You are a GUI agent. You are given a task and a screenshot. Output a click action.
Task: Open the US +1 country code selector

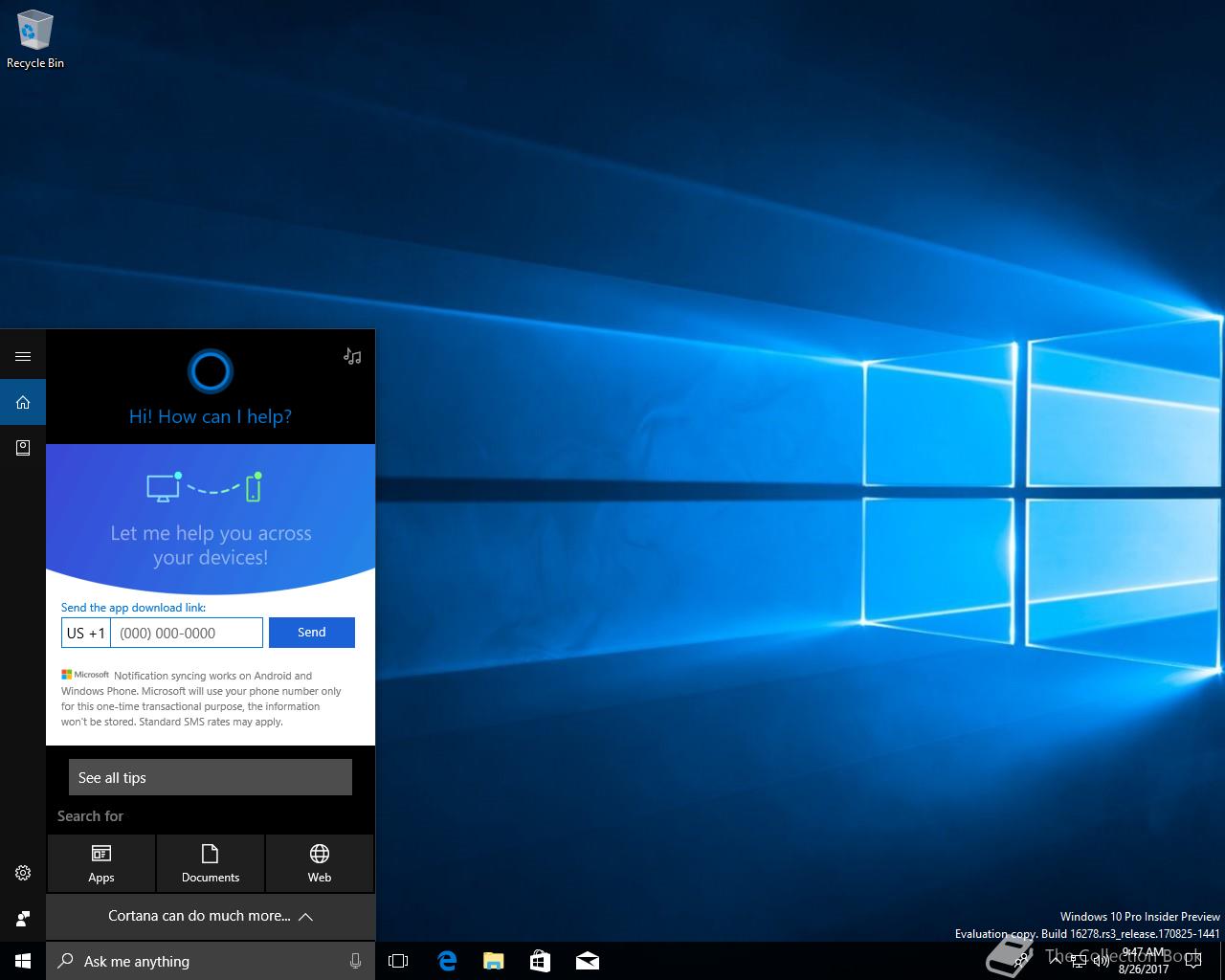tap(86, 633)
